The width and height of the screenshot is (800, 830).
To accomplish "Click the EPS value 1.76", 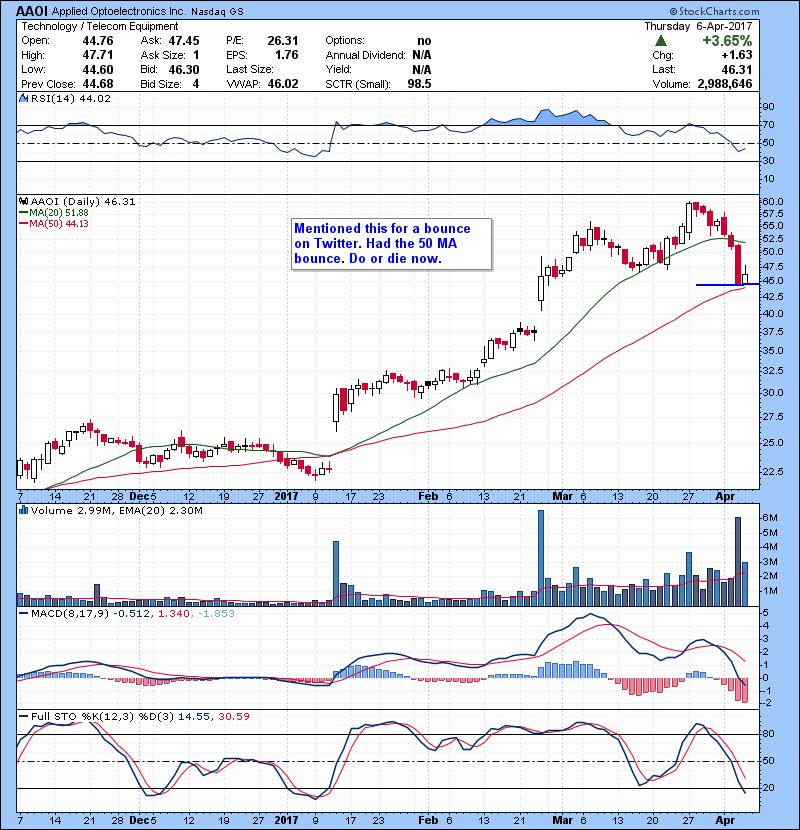I will (x=286, y=55).
